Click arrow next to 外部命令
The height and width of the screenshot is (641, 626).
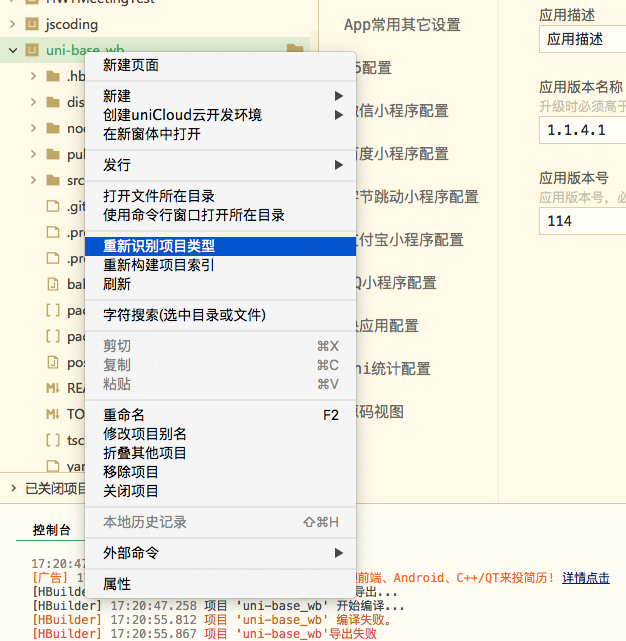tap(339, 553)
